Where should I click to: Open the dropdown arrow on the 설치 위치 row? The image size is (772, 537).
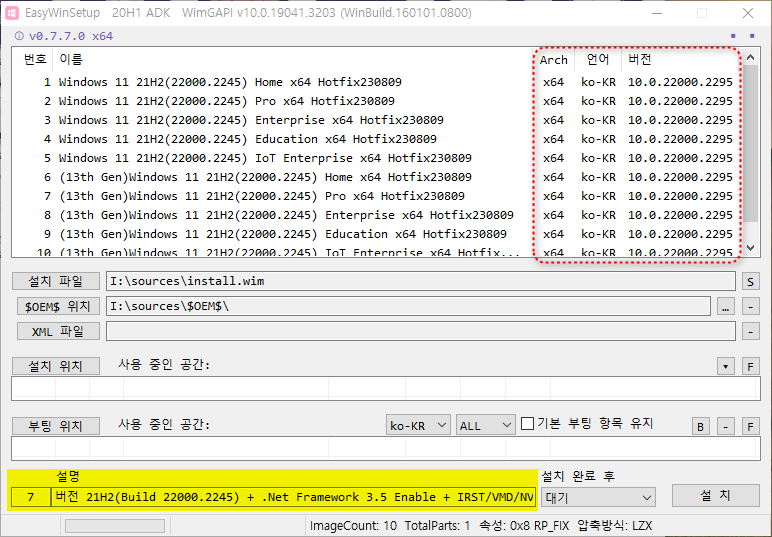click(x=726, y=367)
